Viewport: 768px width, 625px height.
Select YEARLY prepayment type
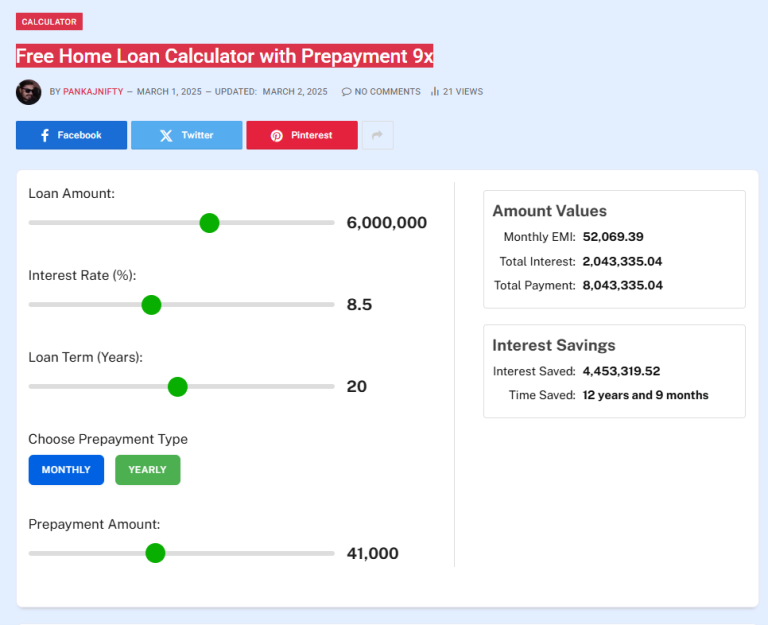coord(147,470)
